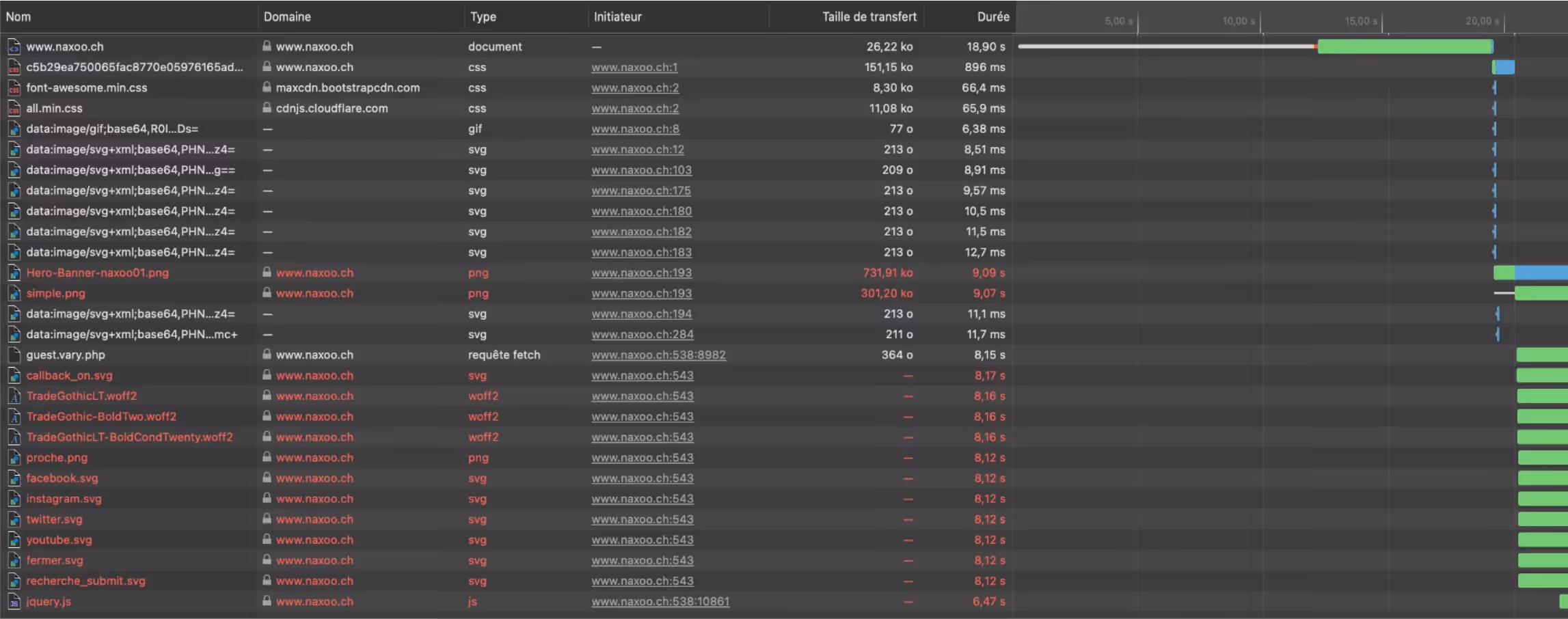Click the blue waterfall bar for c5b29ea750065fac CSS

1505,67
